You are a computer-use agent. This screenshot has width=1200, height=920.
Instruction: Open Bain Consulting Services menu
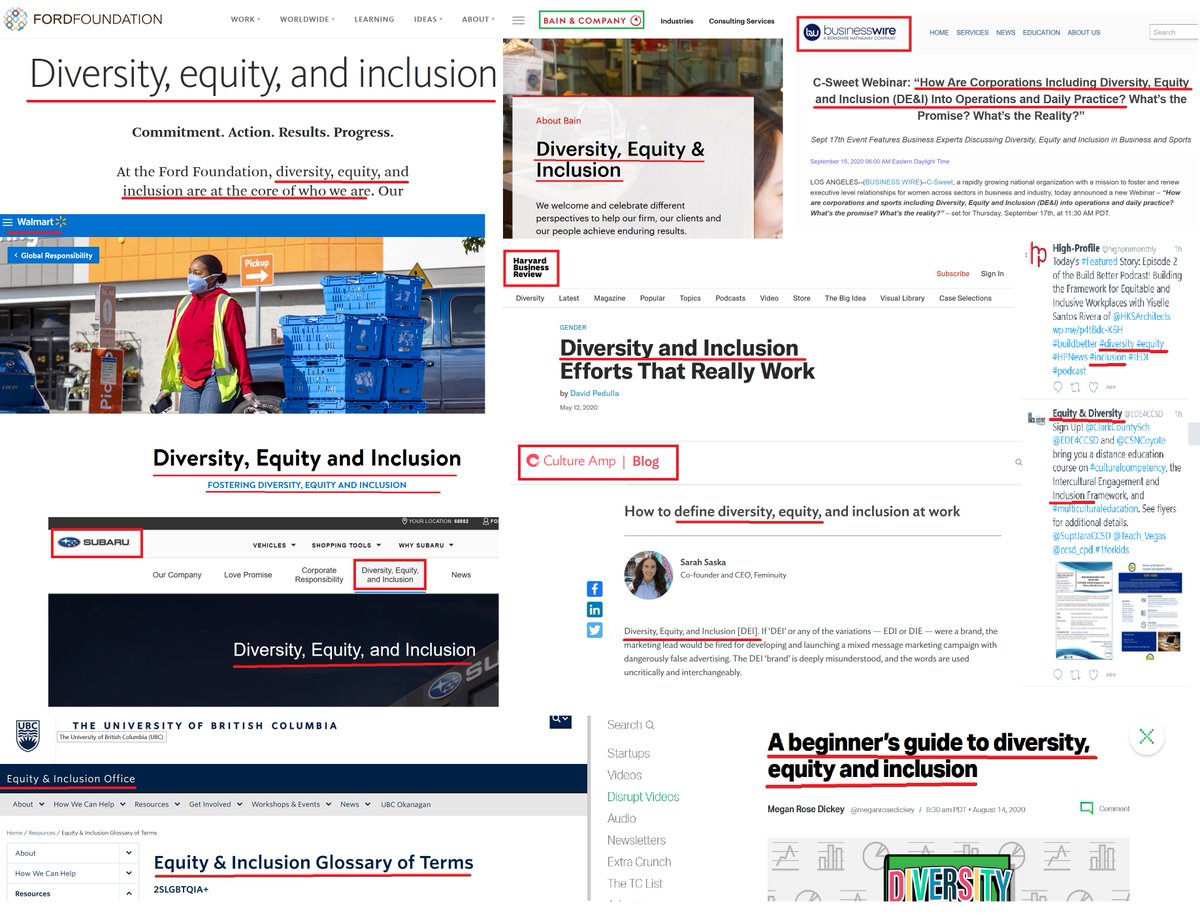(741, 21)
